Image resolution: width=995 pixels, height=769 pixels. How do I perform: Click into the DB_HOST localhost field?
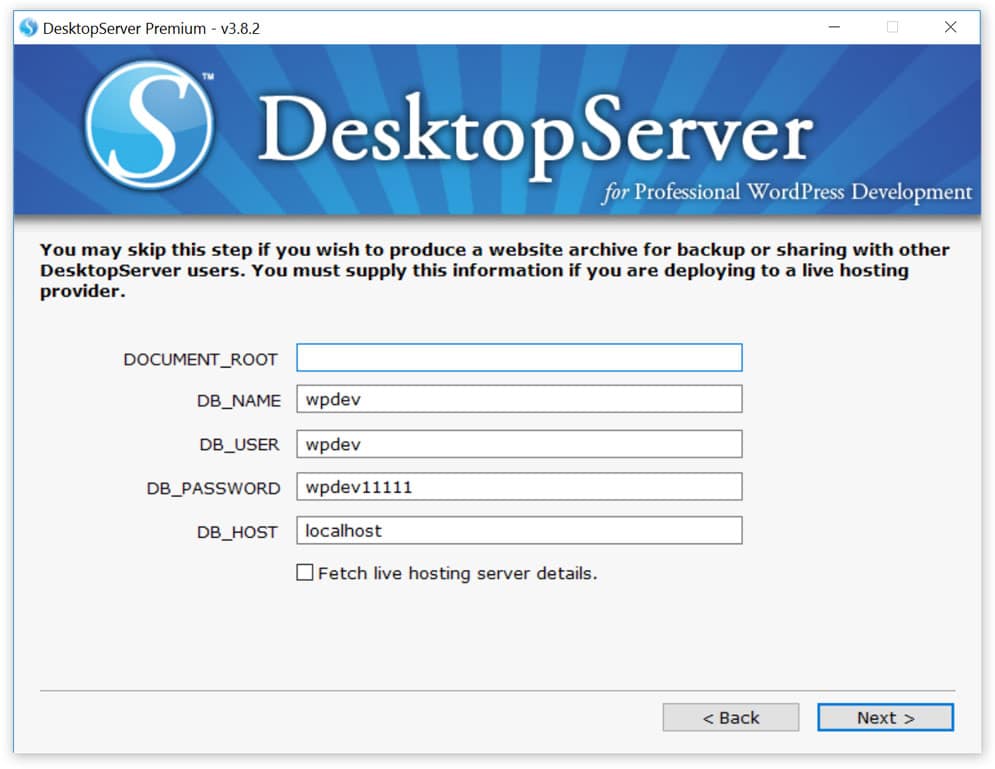[519, 530]
